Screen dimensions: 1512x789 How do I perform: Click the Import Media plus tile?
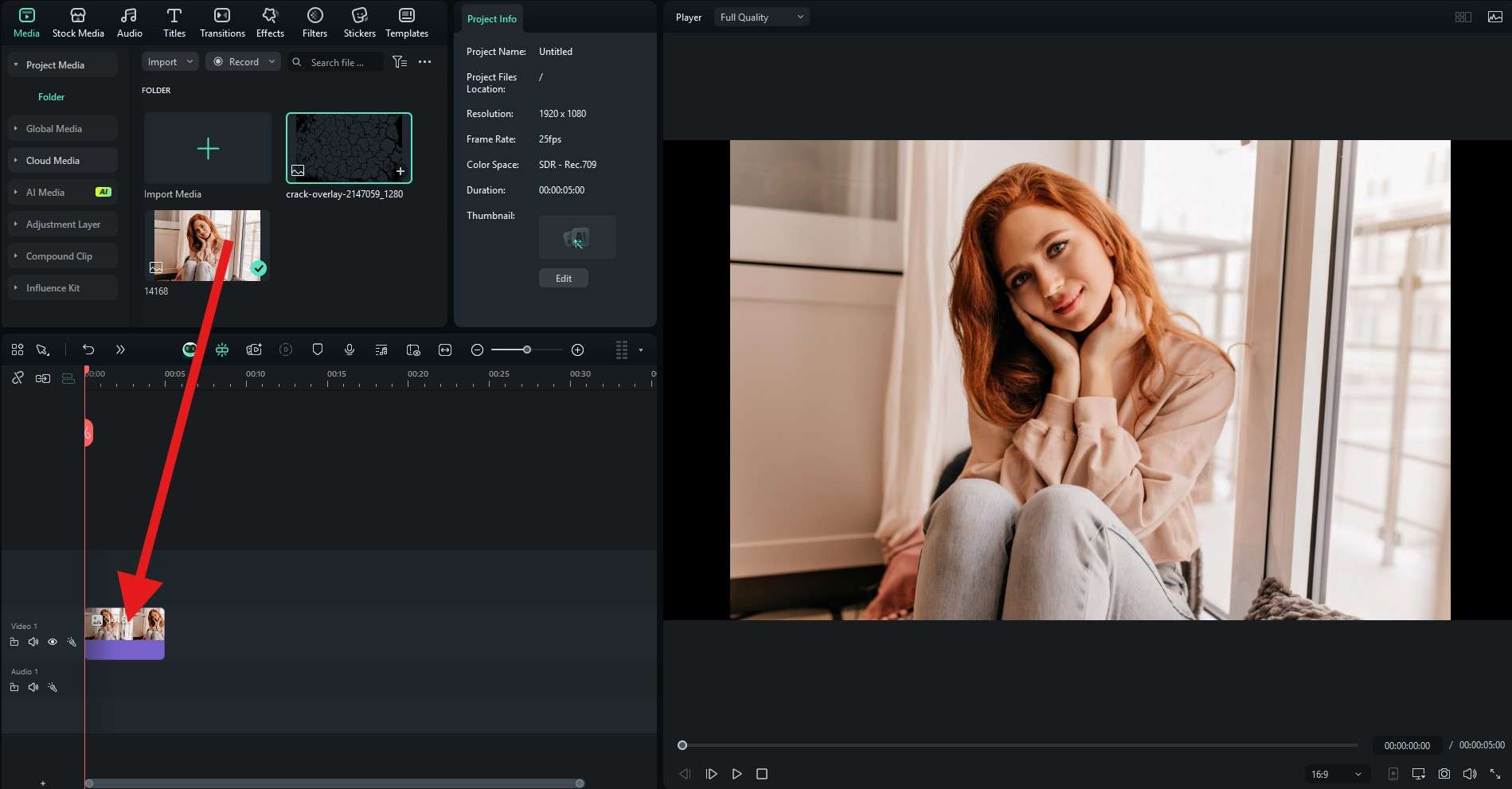(208, 148)
